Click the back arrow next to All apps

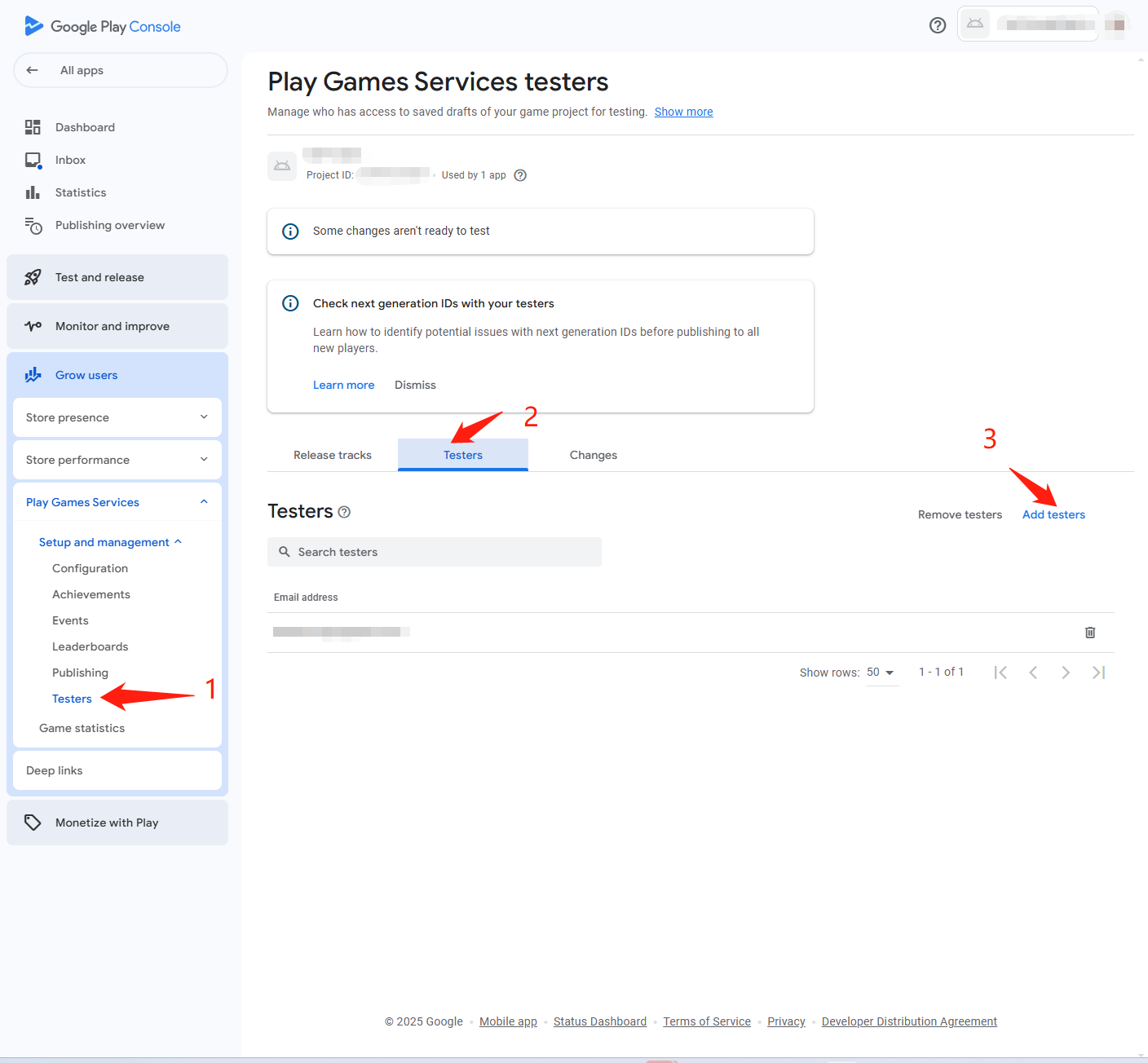(33, 70)
